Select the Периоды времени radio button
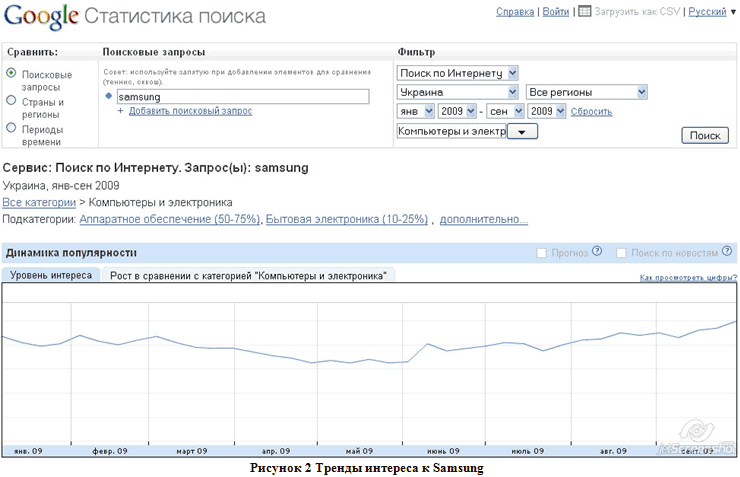This screenshot has width=740, height=477. 11,127
